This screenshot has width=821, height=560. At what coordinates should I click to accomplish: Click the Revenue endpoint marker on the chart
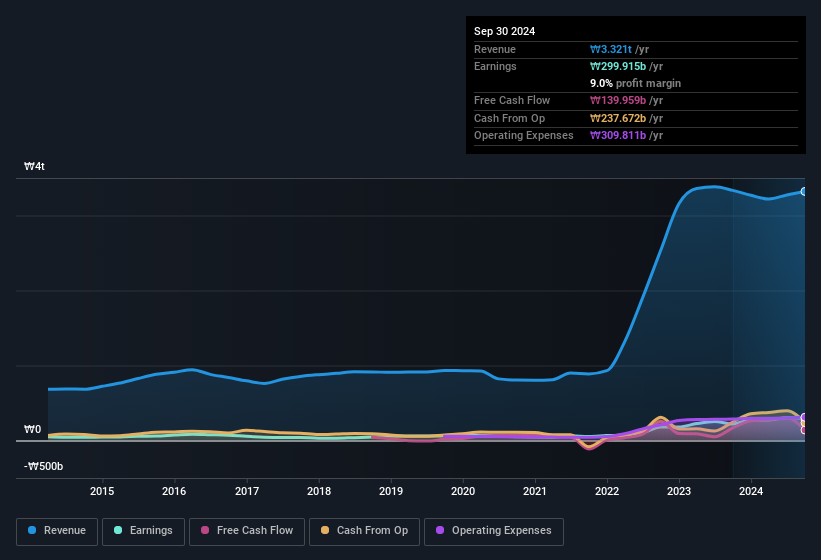pos(803,192)
